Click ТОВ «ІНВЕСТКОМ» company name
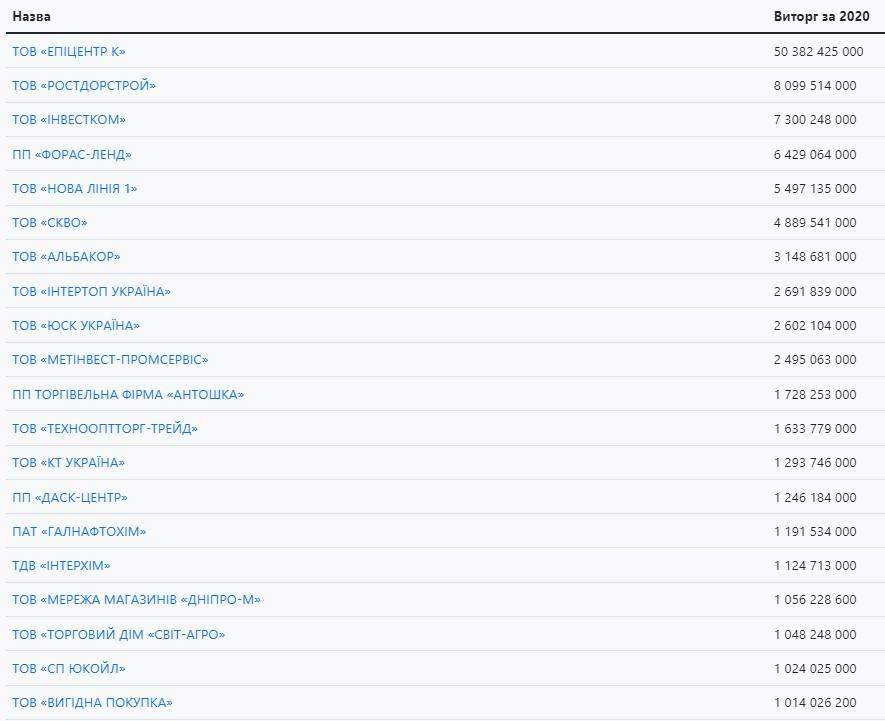Image resolution: width=885 pixels, height=721 pixels. click(69, 120)
